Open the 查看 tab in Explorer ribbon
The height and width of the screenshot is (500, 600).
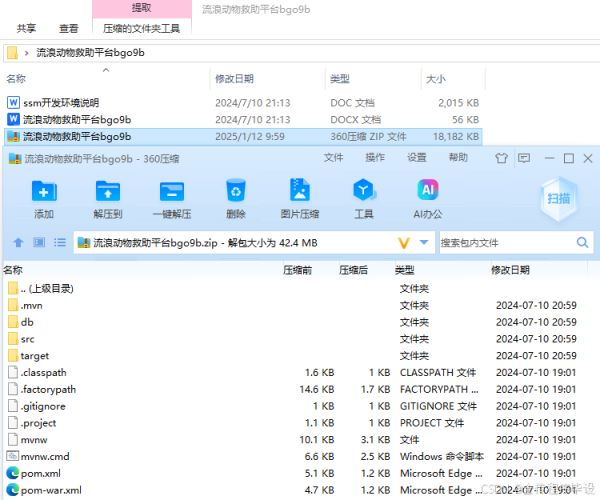pos(68,28)
